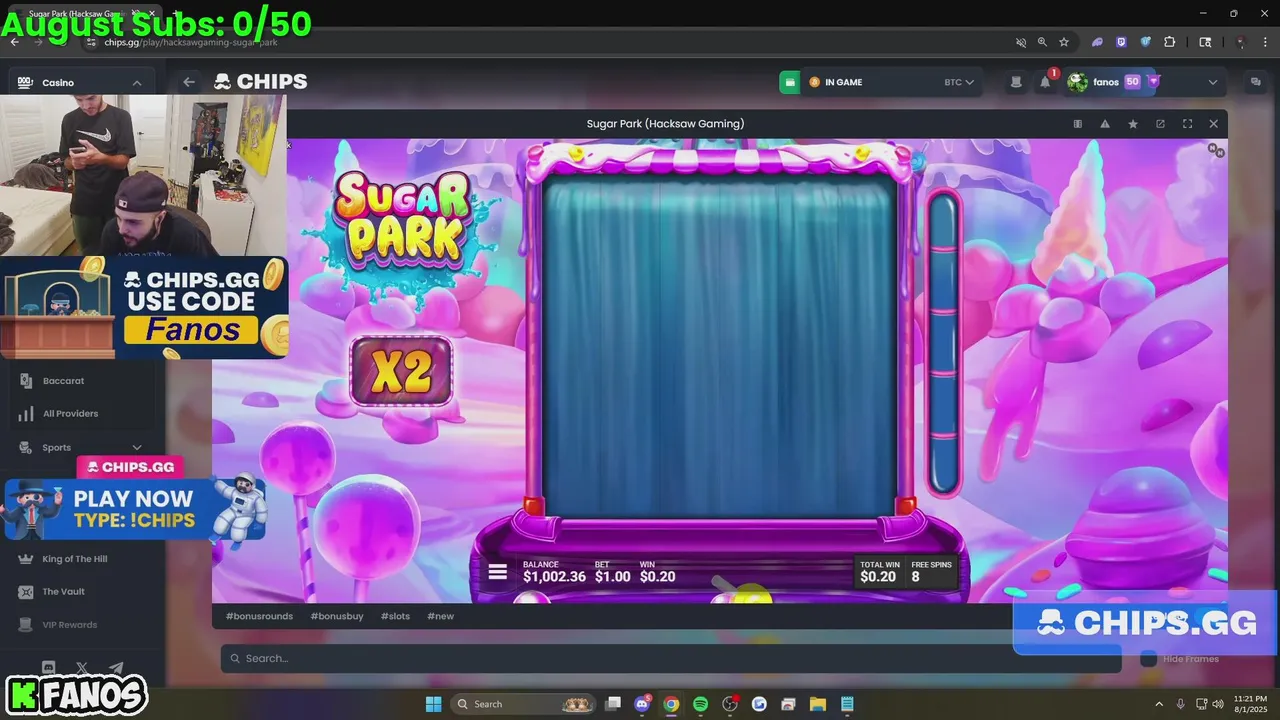Image resolution: width=1280 pixels, height=720 pixels.
Task: Click the BALANCE $1,002.36 display
Action: (x=554, y=572)
